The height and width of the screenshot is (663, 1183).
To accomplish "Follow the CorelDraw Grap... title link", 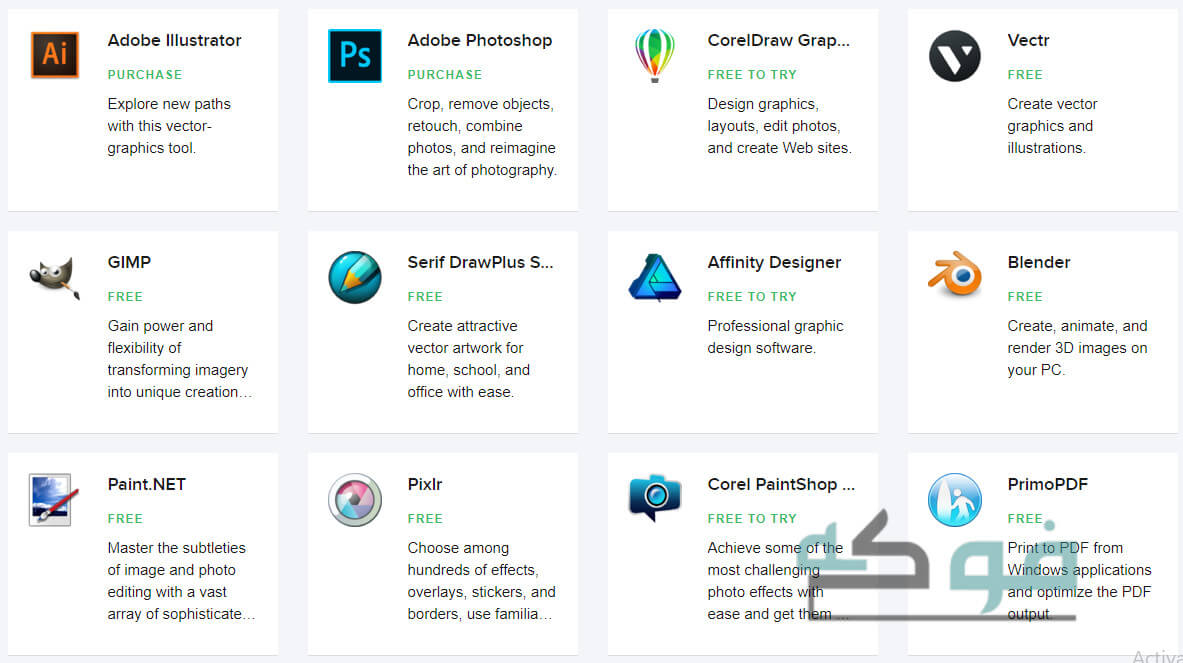I will point(779,40).
